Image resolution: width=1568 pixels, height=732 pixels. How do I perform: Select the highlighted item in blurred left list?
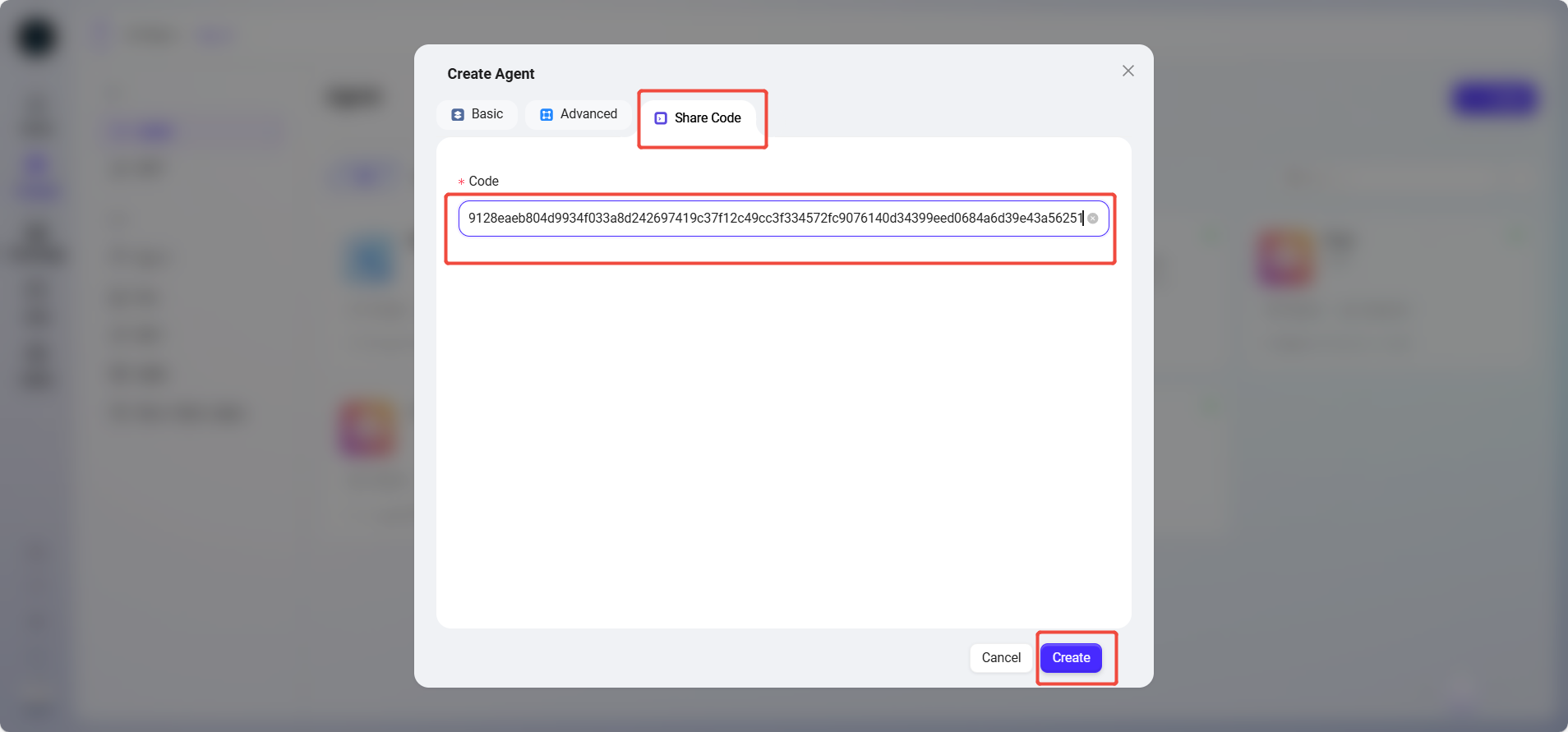coord(194,131)
